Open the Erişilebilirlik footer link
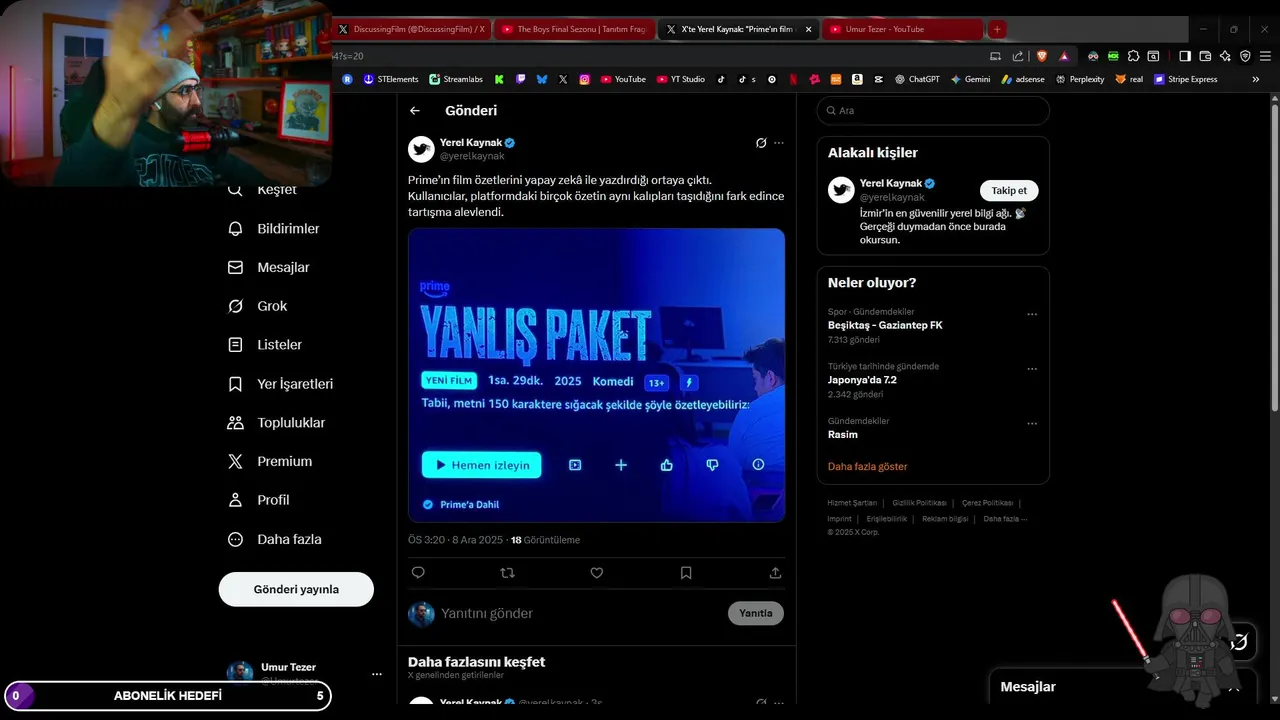Image resolution: width=1280 pixels, height=720 pixels. click(x=887, y=519)
